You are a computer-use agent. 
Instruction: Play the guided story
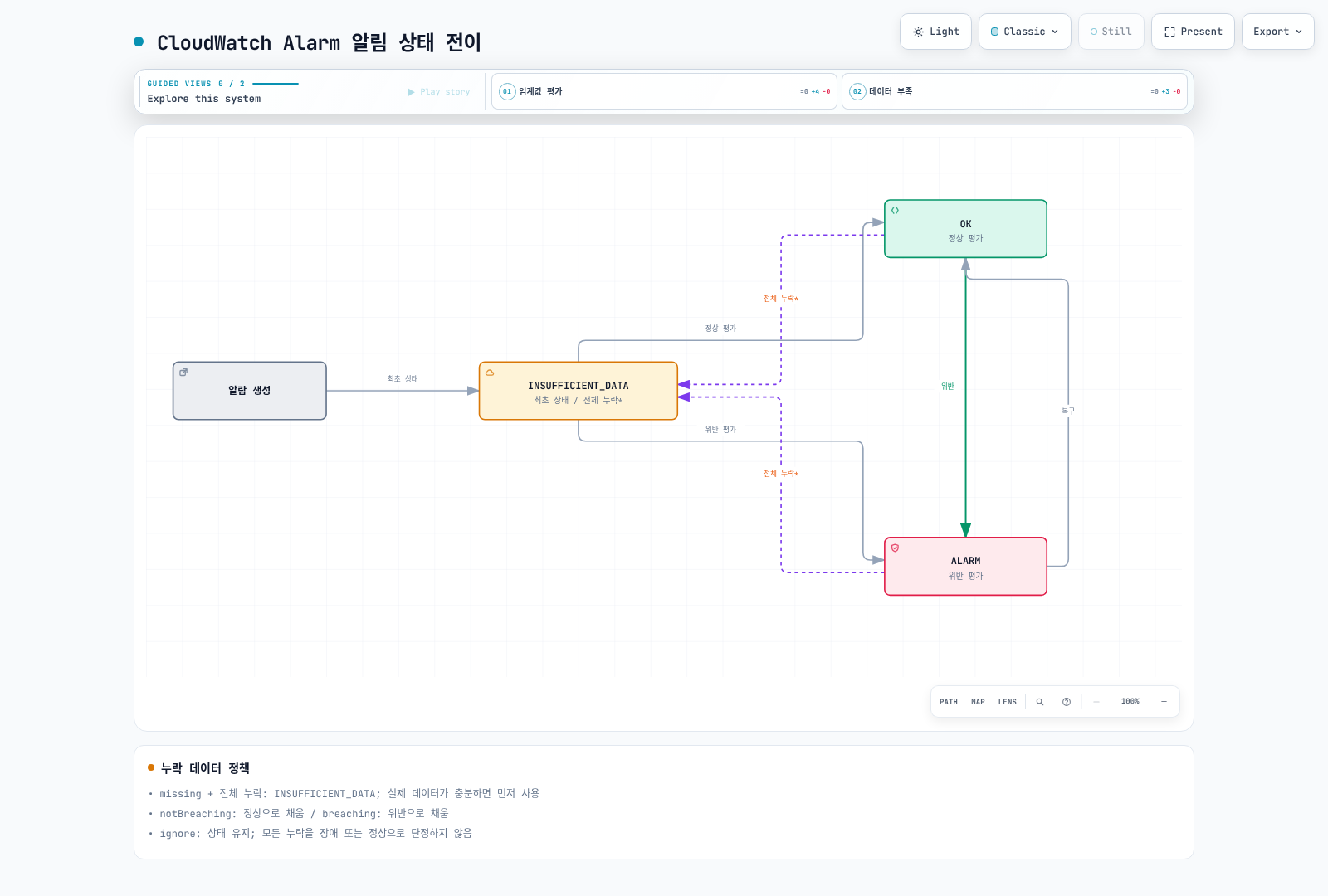click(x=438, y=92)
